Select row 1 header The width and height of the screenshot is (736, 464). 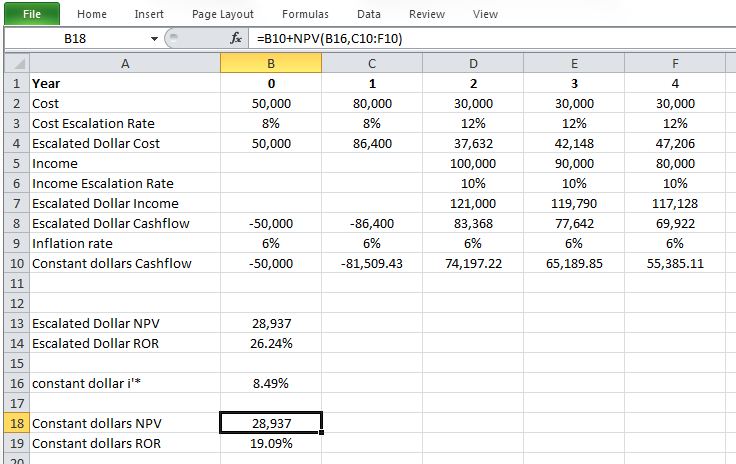click(x=17, y=84)
